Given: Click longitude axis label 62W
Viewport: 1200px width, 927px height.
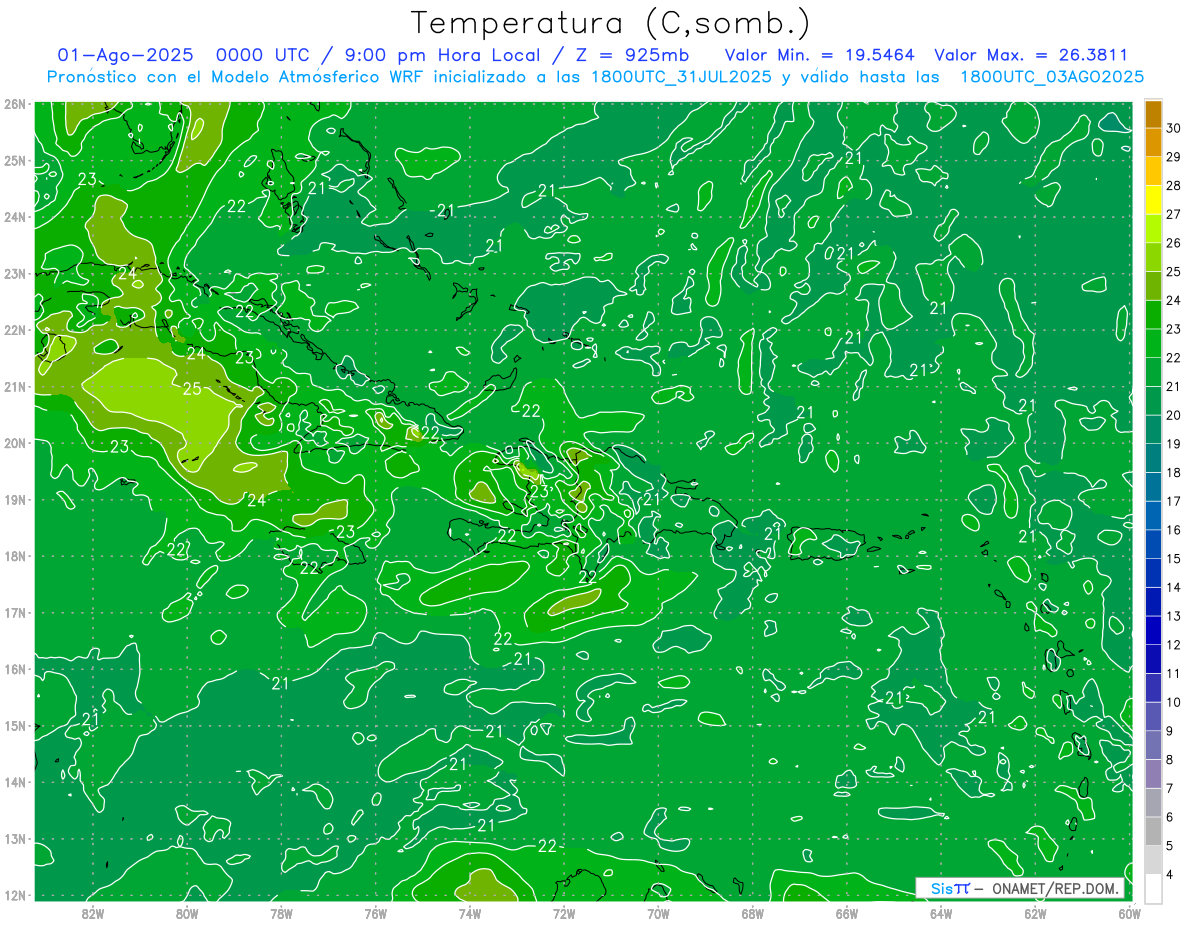Looking at the screenshot, I should [x=1035, y=914].
